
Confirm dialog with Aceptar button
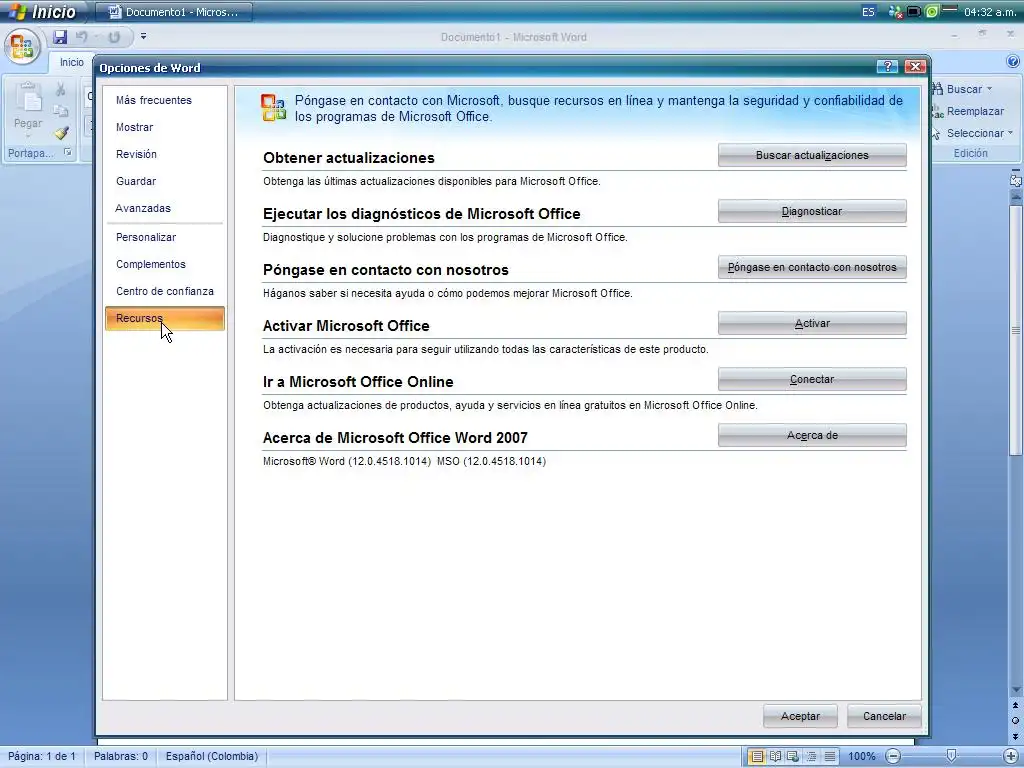tap(800, 716)
